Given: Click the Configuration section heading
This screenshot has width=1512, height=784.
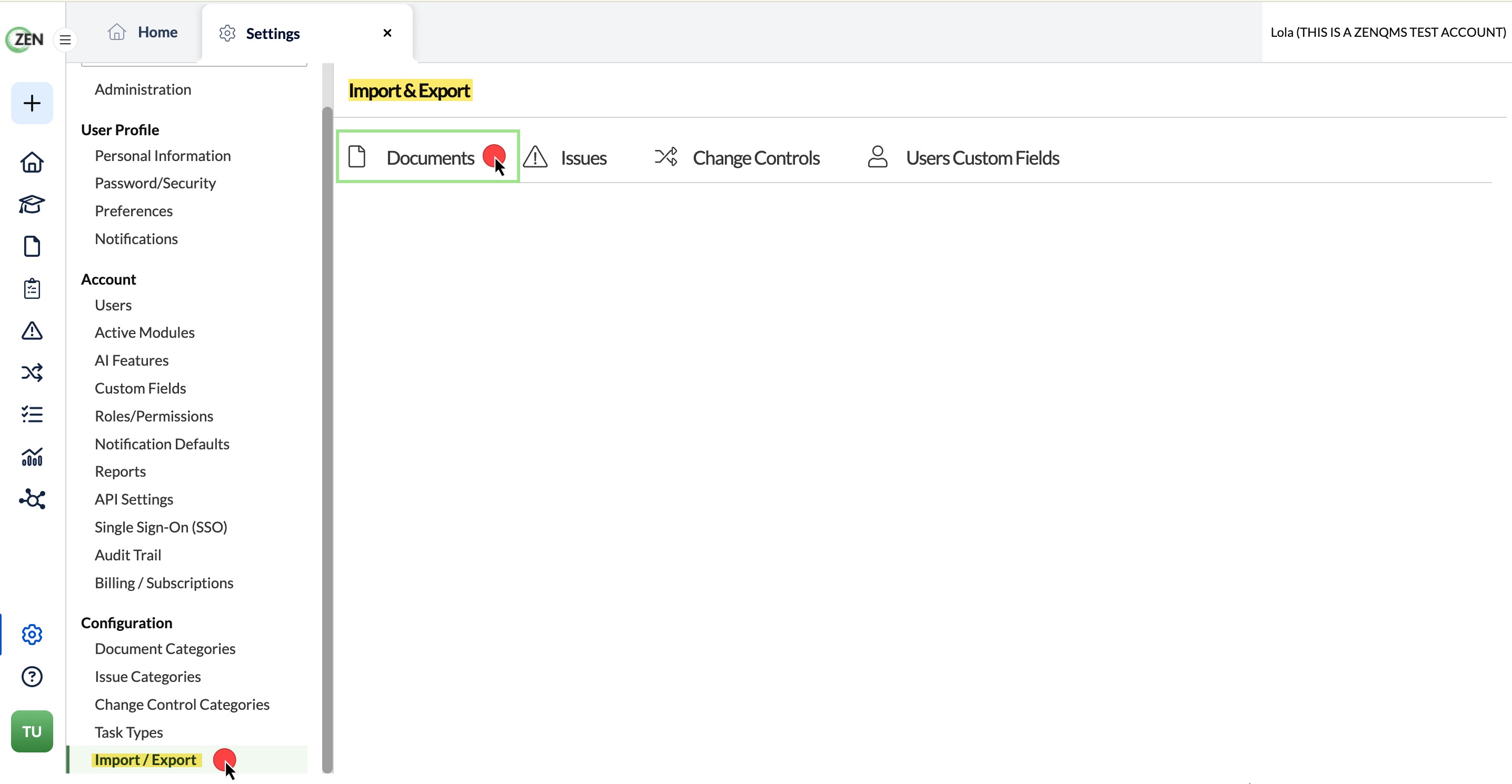Looking at the screenshot, I should pos(126,622).
